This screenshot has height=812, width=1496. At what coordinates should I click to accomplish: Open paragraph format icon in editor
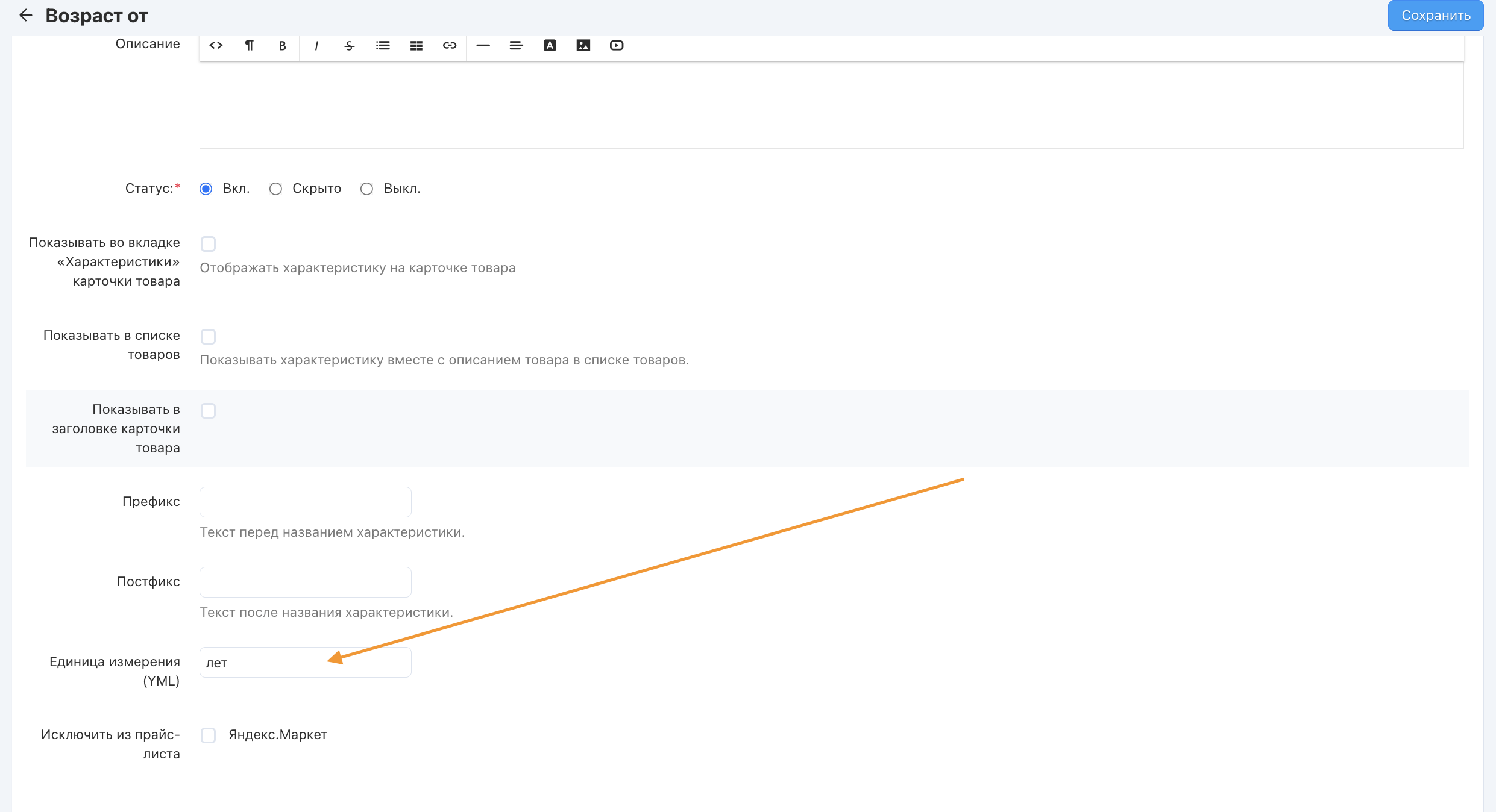click(x=250, y=46)
